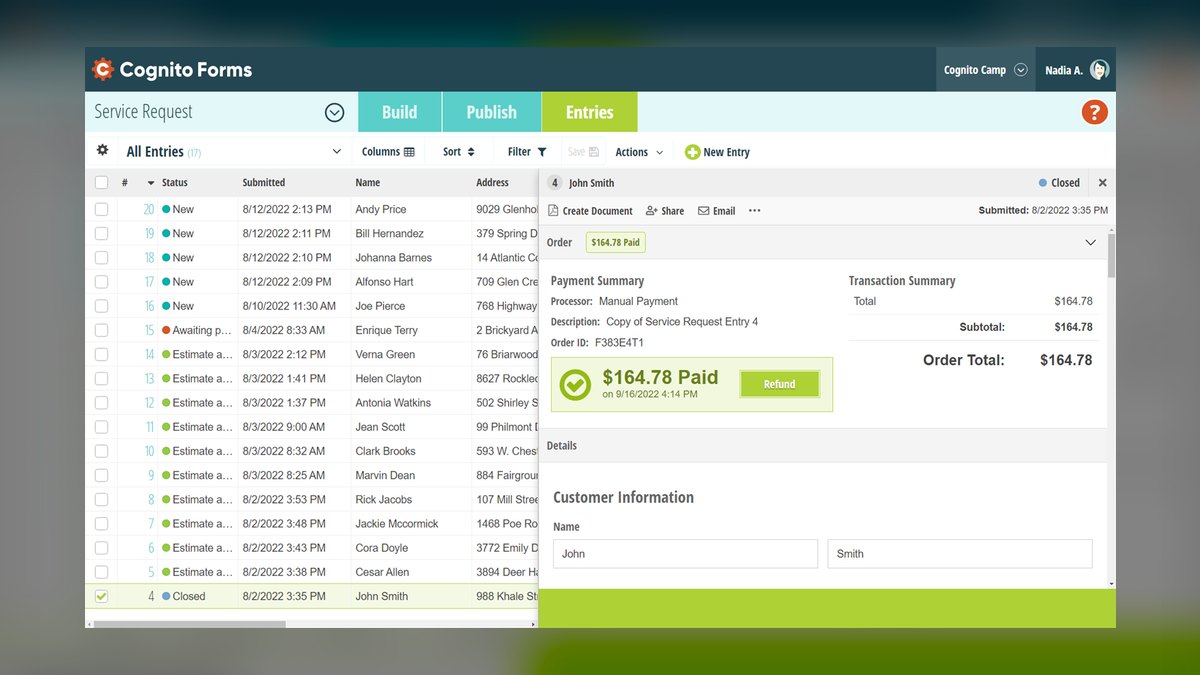
Task: Select entry 16 Joe Pierce name
Action: 380,306
